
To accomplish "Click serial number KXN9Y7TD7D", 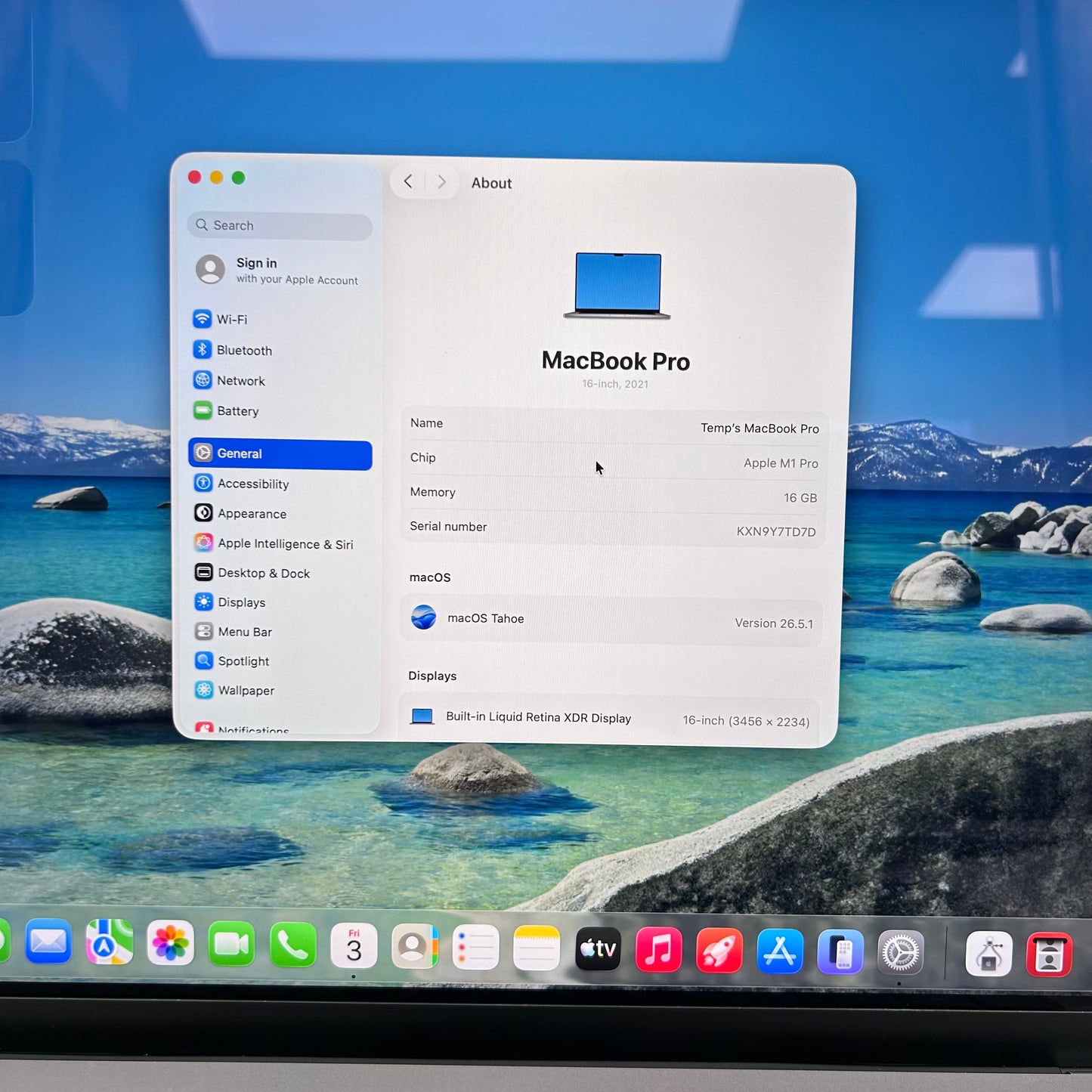I will (776, 532).
